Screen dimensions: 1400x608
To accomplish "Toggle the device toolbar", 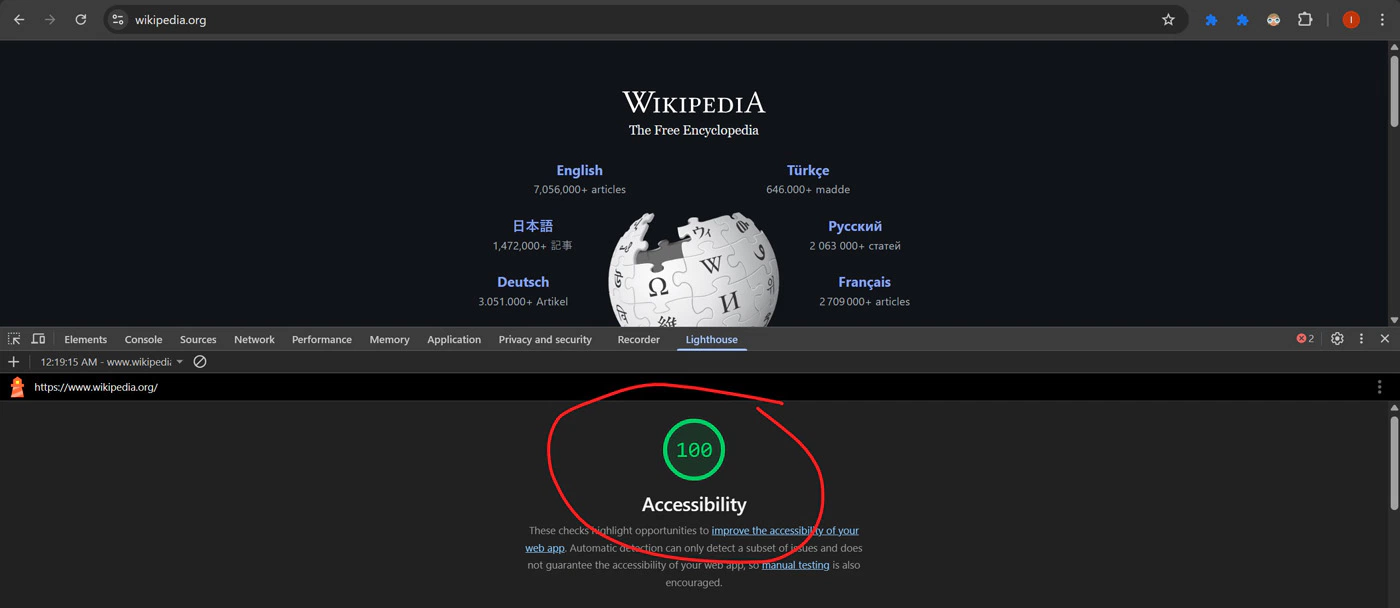I will 38,339.
